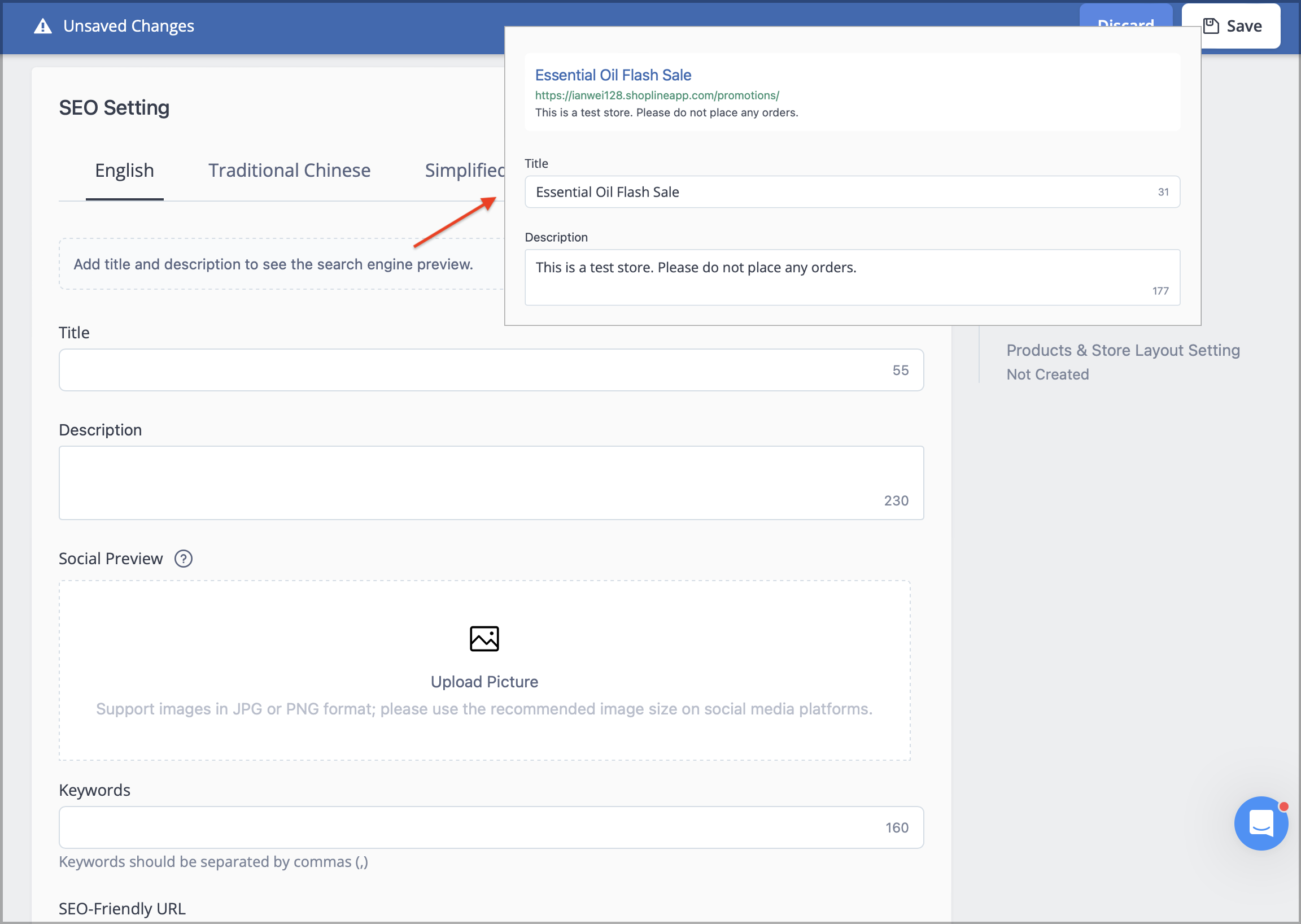Open the Social Preview help question mark
Viewport: 1301px width, 924px height.
pos(183,559)
